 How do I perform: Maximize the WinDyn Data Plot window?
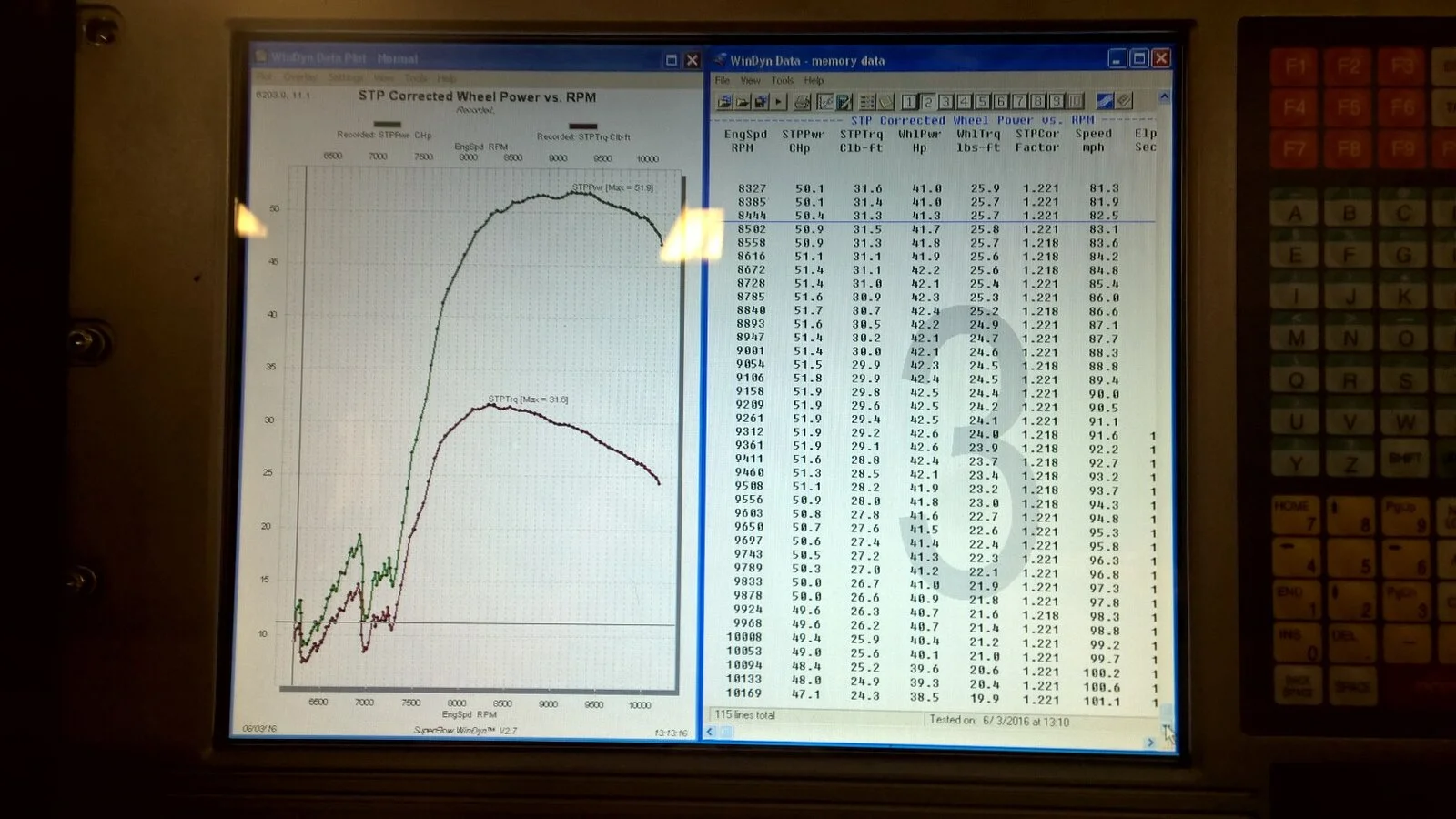coord(672,60)
